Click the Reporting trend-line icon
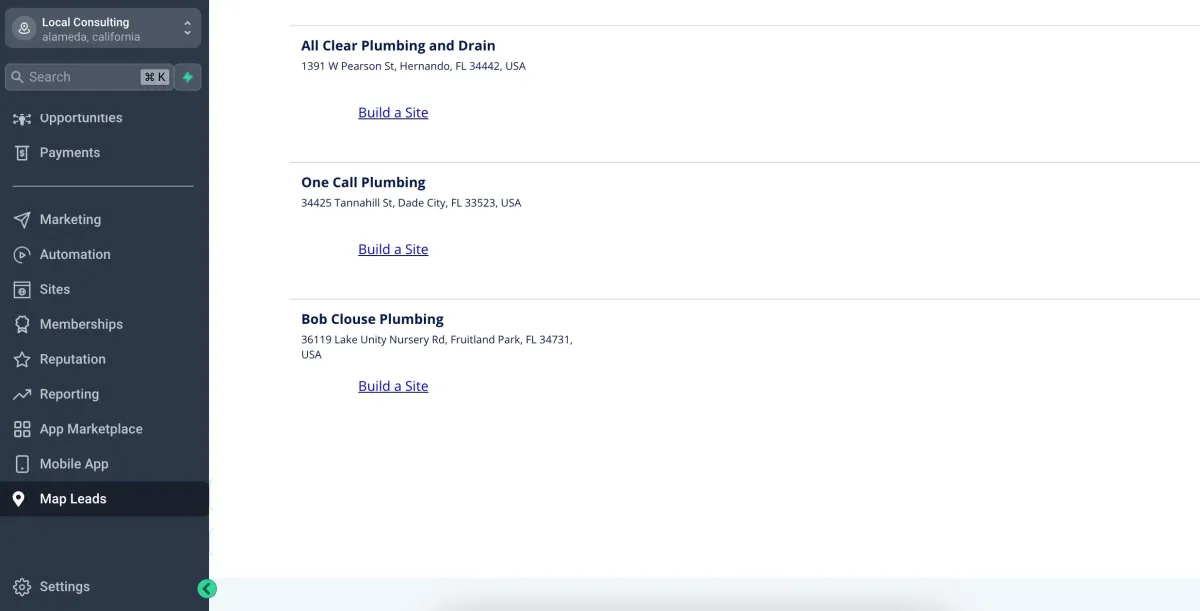1200x611 pixels. pos(22,395)
